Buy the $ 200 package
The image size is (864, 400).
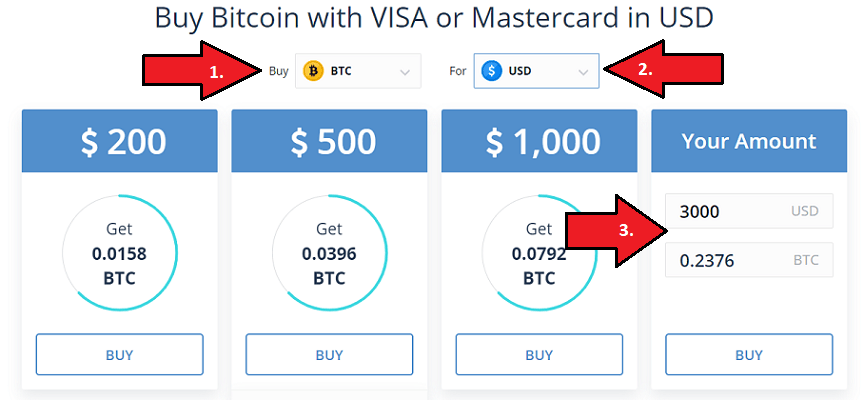point(120,354)
